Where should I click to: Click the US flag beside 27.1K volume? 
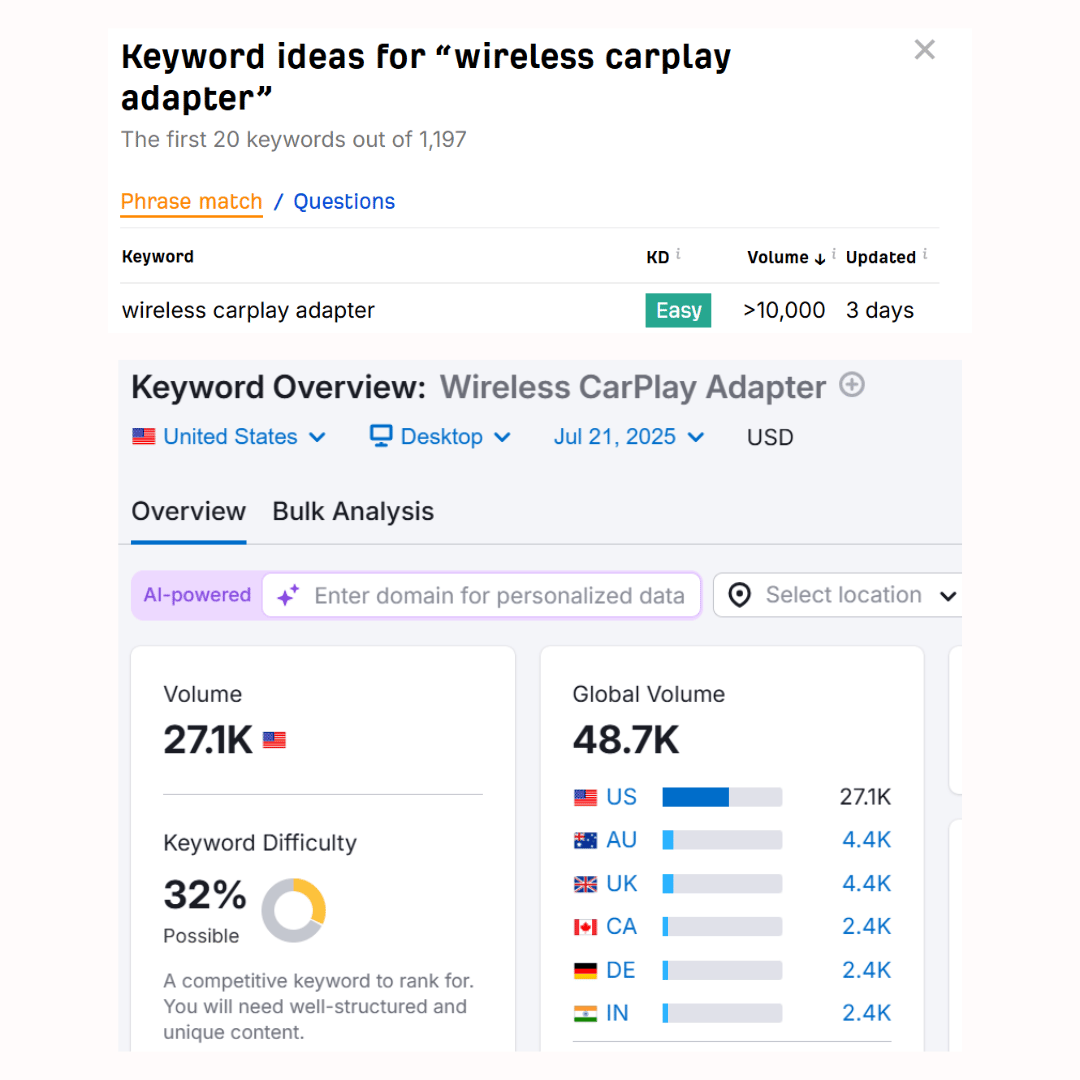tap(274, 740)
